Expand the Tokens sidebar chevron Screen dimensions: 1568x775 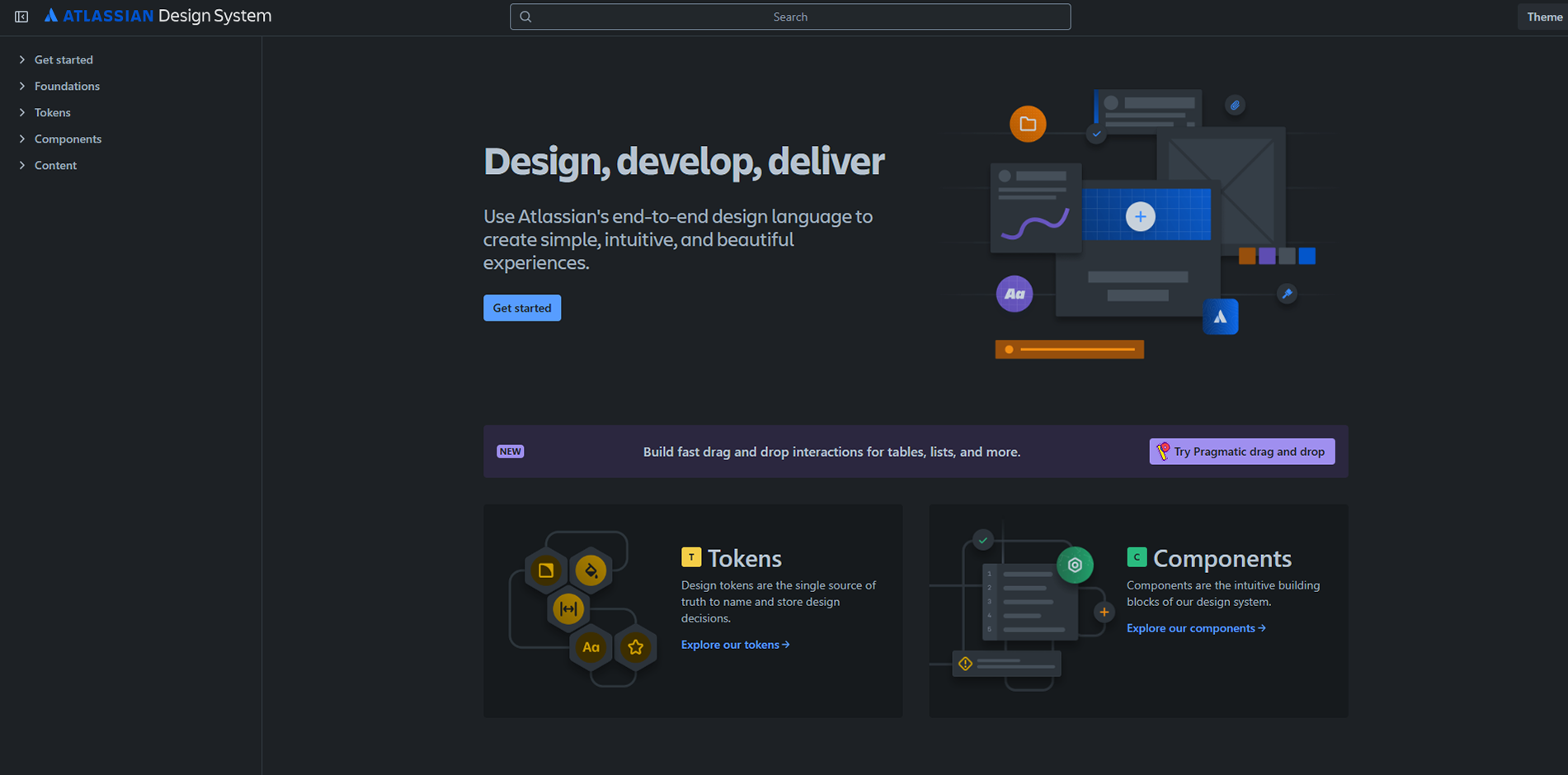(x=22, y=112)
